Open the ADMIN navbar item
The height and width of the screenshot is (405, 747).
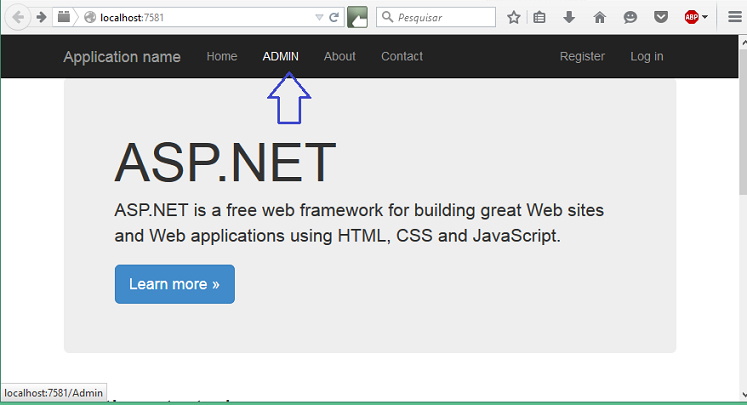click(x=281, y=56)
